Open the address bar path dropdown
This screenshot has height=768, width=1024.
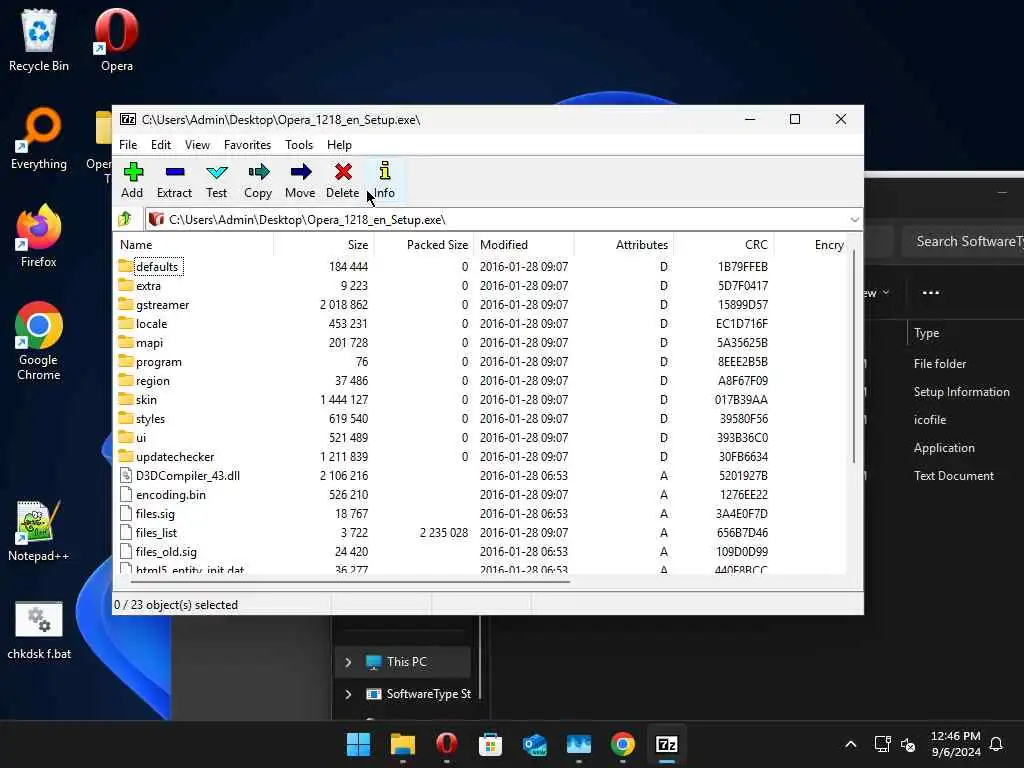point(854,219)
